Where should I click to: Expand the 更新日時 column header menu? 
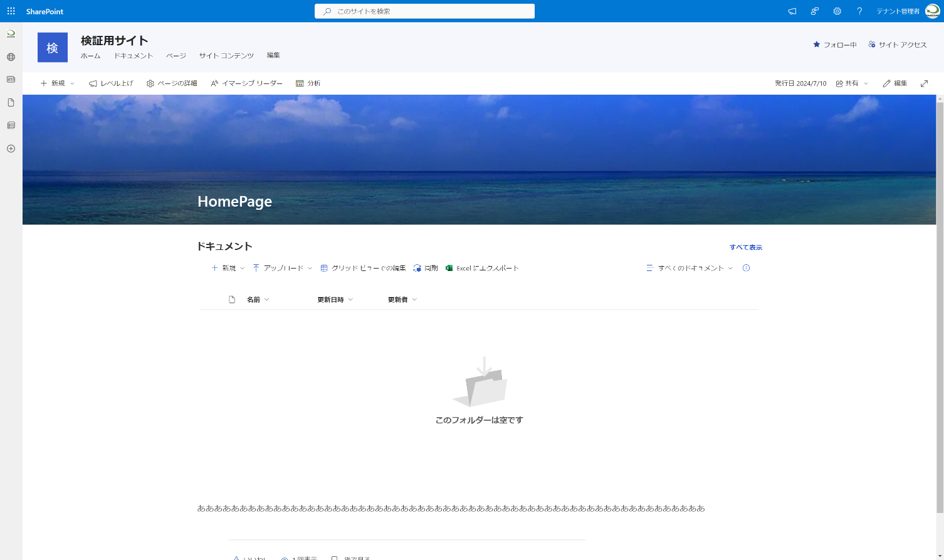tap(335, 299)
